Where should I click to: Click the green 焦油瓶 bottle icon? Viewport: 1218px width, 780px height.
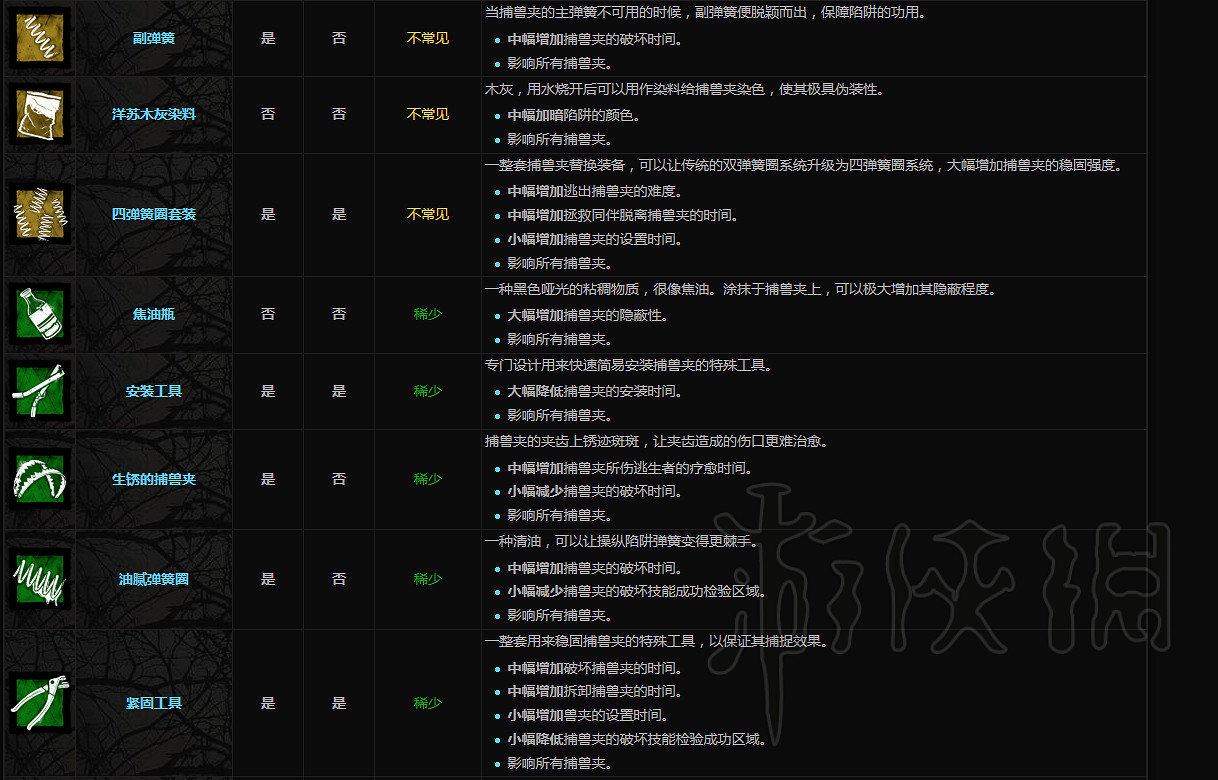coord(40,314)
